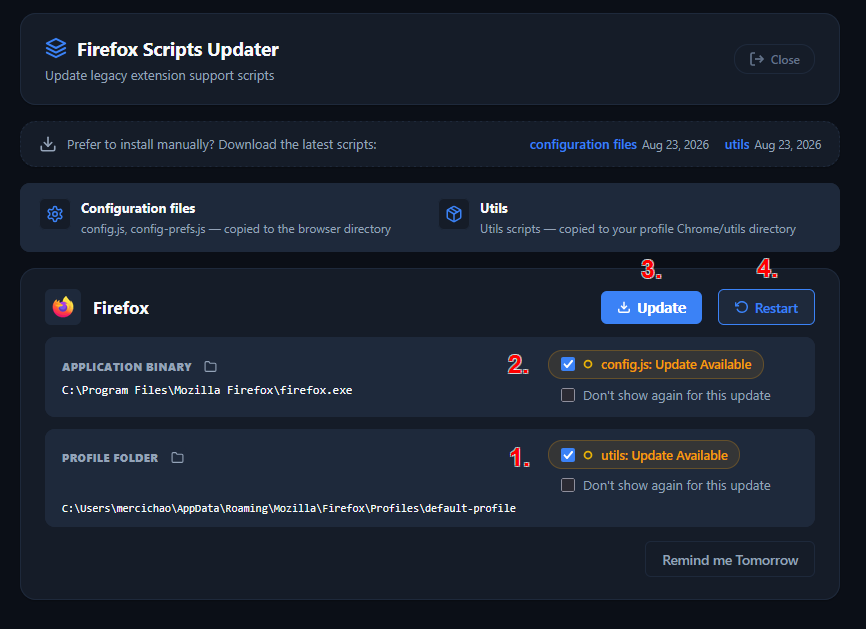Click the "Update legacy extension support scripts" subtitle
This screenshot has width=866, height=629.
pos(160,76)
